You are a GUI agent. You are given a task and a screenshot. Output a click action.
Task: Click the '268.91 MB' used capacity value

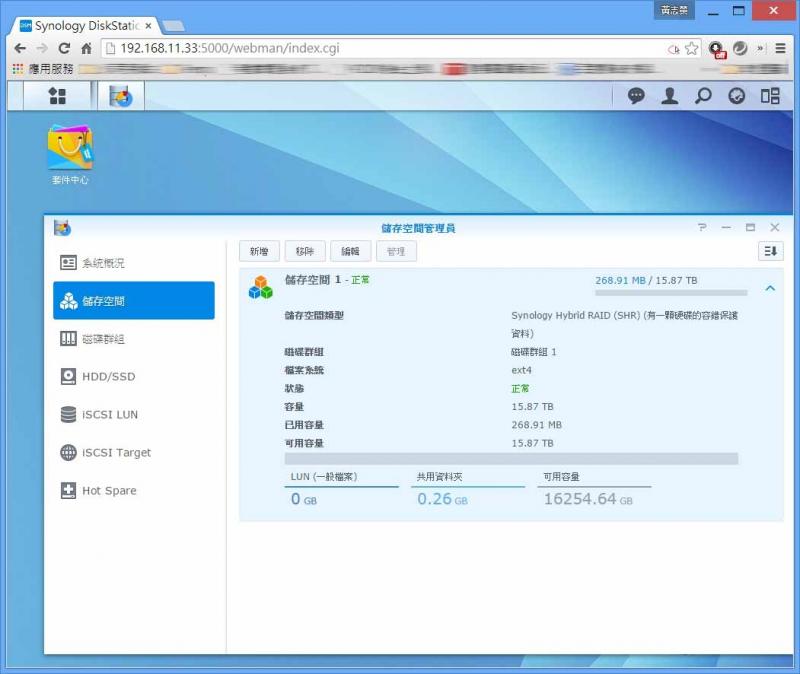coord(536,425)
